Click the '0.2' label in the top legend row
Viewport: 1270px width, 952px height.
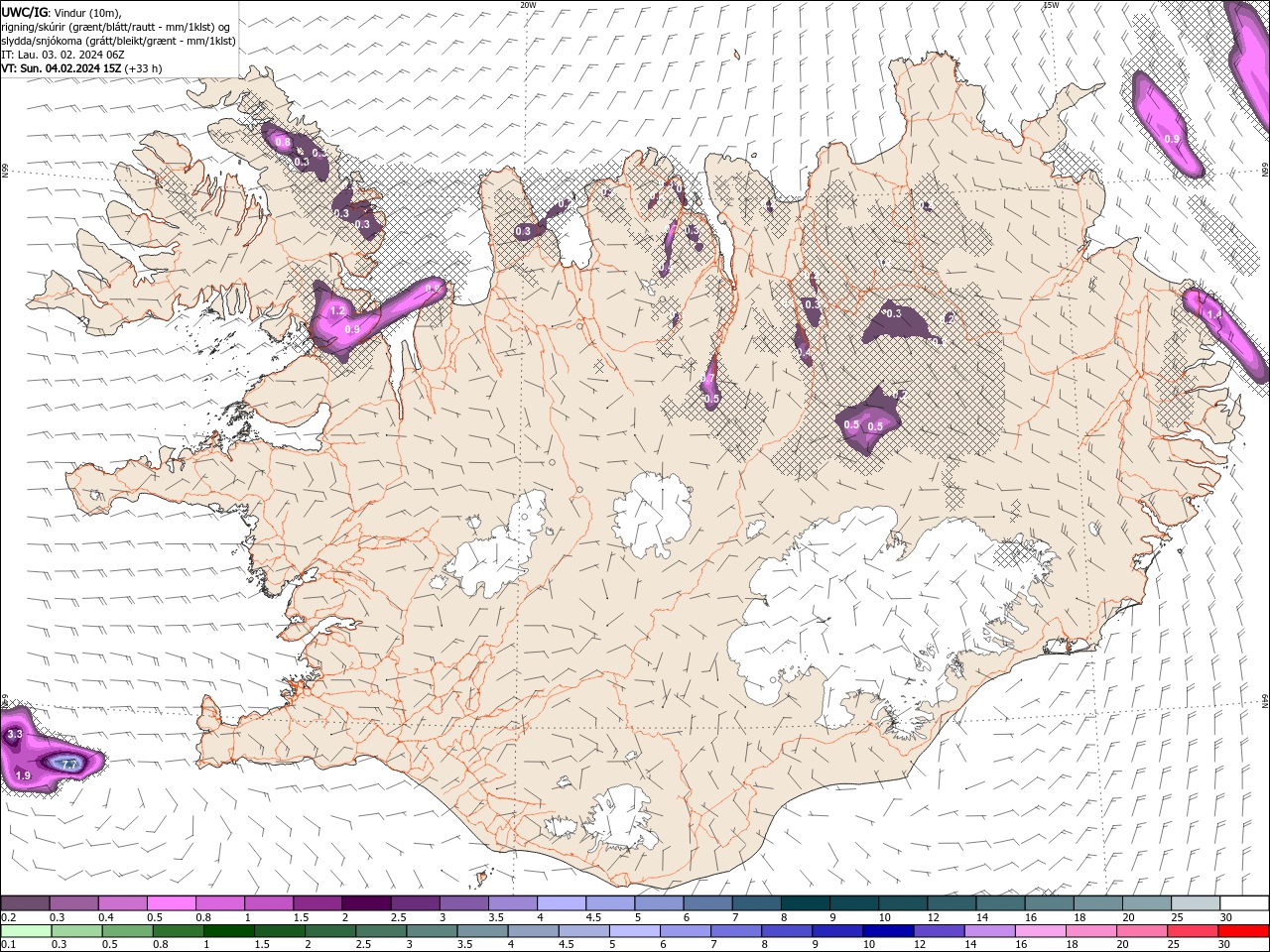pos(8,917)
